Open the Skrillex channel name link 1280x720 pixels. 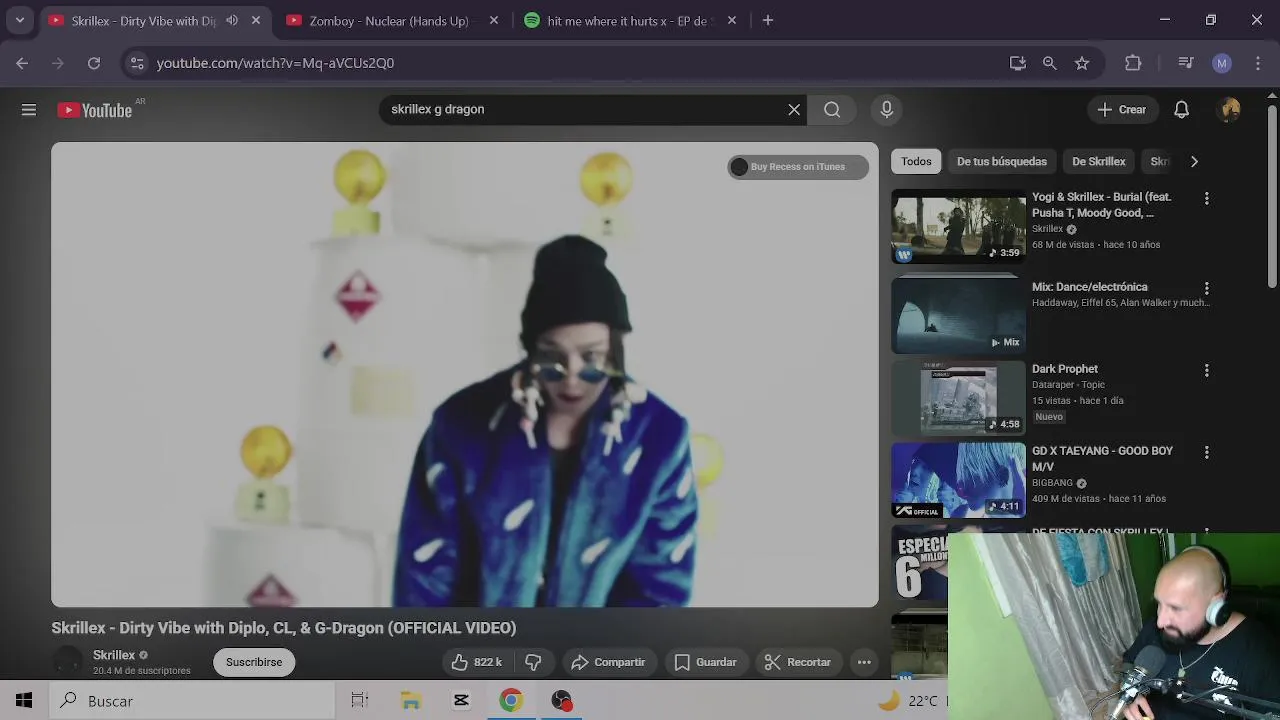[x=114, y=655]
